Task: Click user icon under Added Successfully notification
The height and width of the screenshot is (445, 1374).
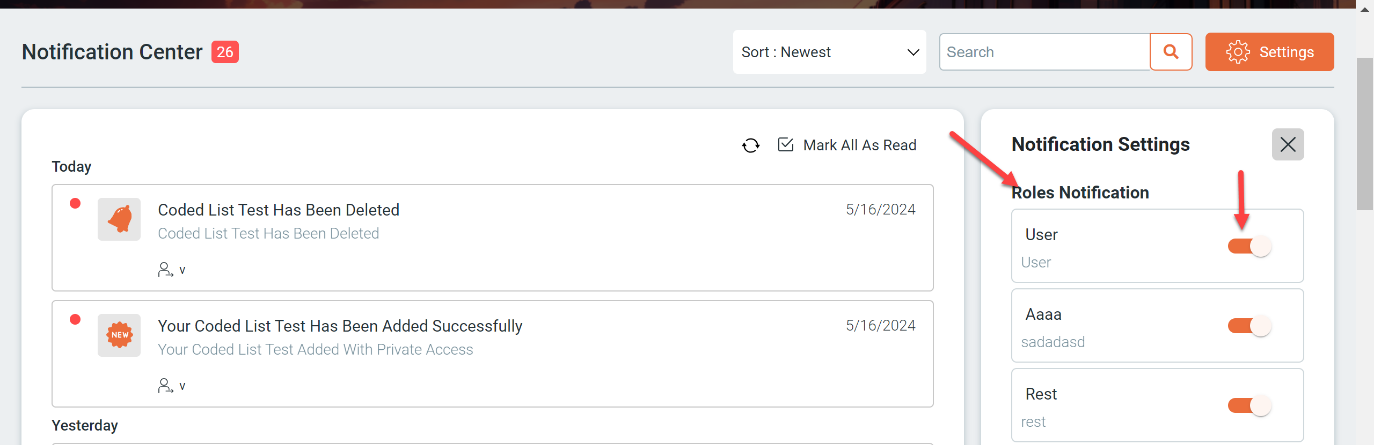Action: click(x=165, y=386)
